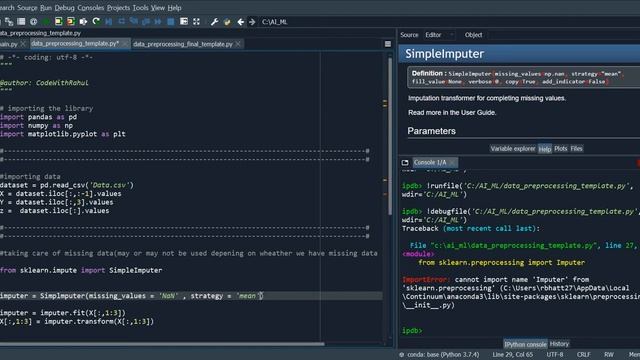Click the Object field in the Help pane
This screenshot has height=360, width=640.
click(565, 35)
